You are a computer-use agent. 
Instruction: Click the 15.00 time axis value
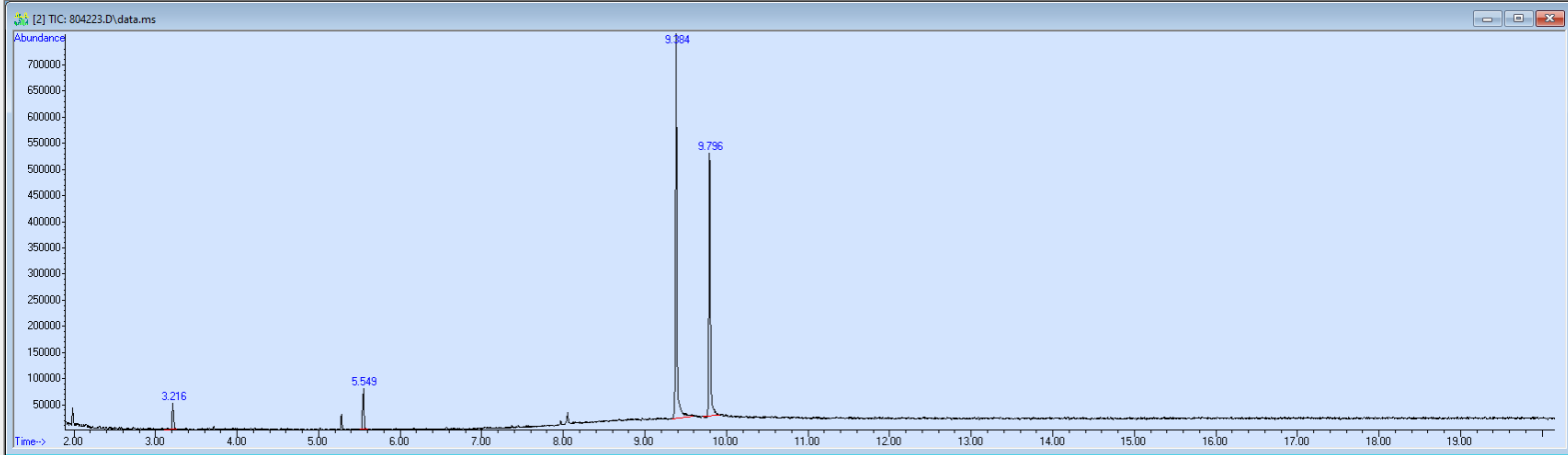pyautogui.click(x=1133, y=441)
